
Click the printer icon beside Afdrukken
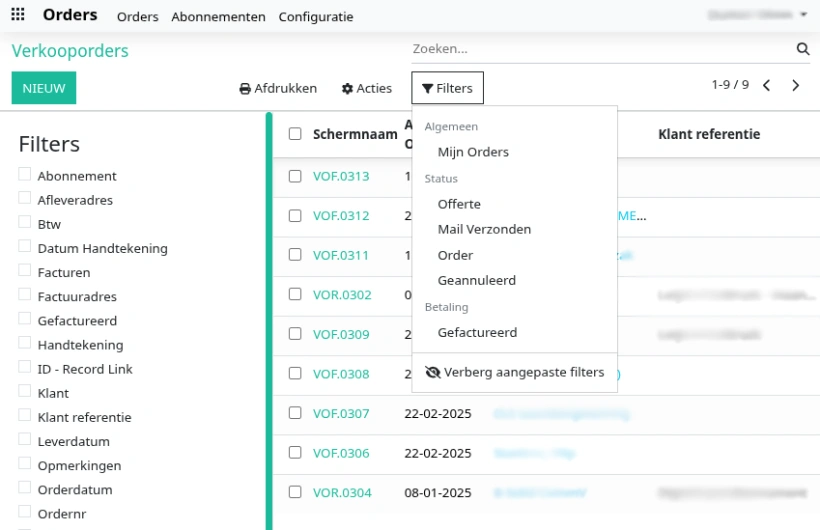(x=245, y=89)
